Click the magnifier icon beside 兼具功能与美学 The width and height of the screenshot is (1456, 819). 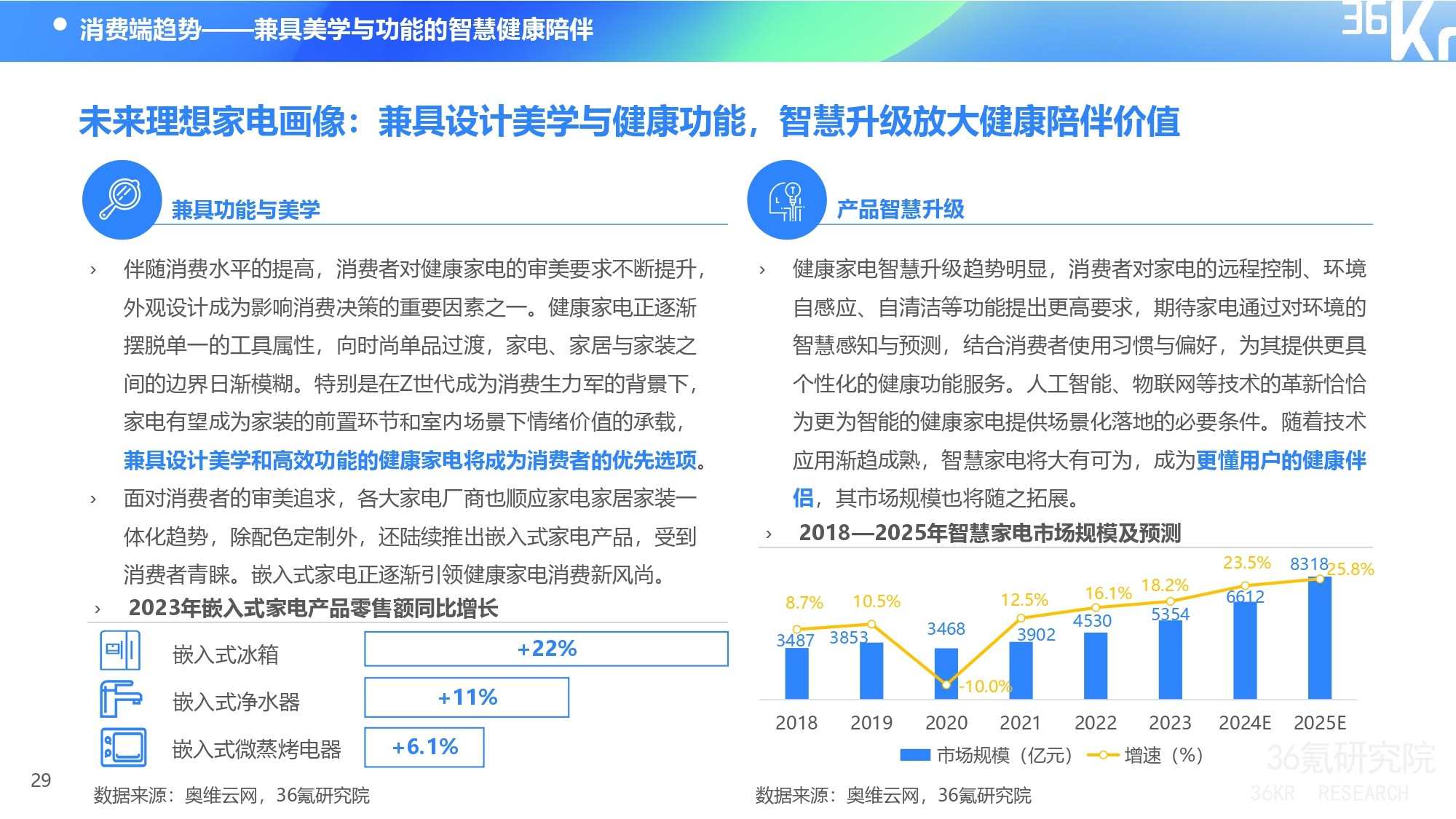[122, 199]
